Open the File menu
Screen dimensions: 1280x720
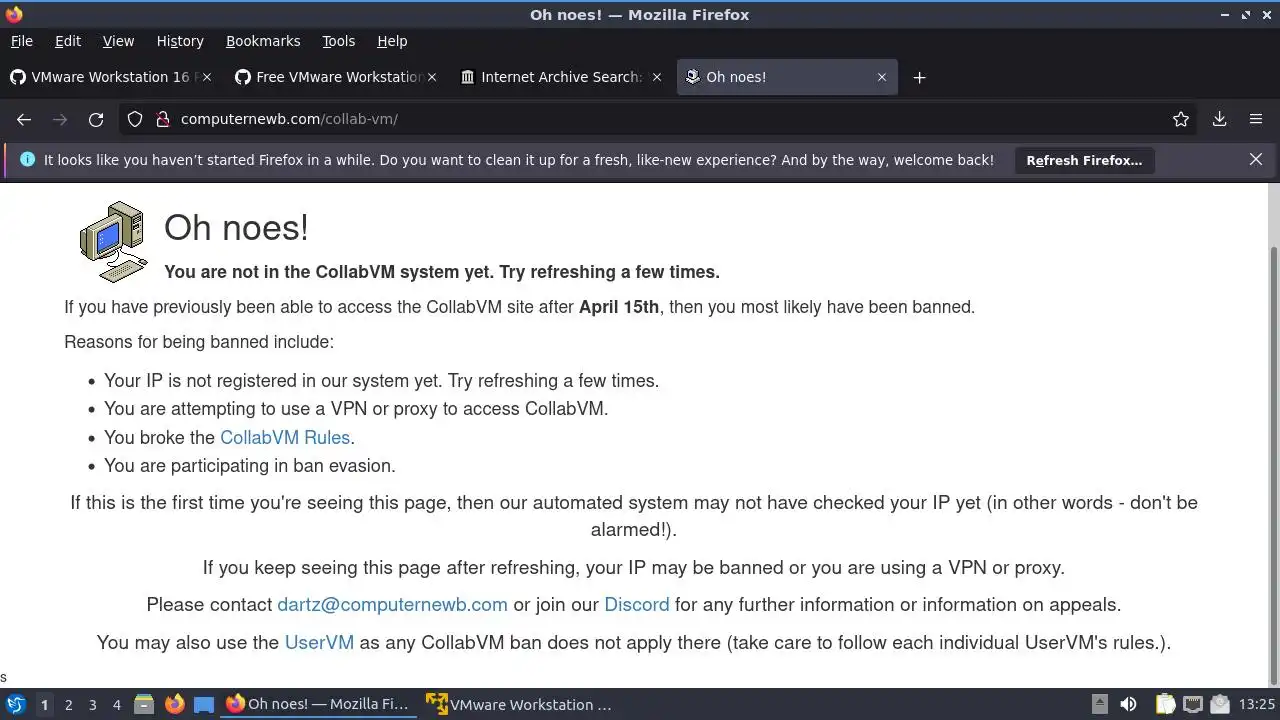point(21,41)
